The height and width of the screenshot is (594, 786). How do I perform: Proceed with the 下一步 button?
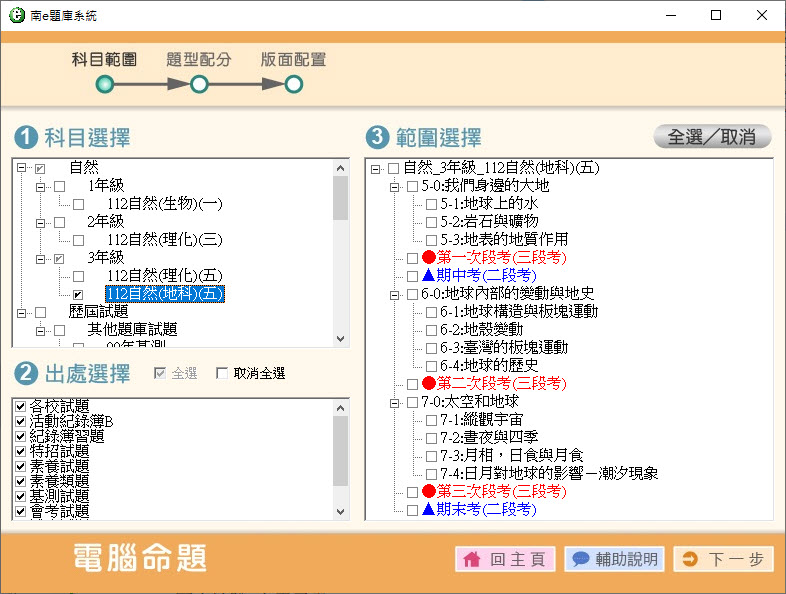coord(723,560)
